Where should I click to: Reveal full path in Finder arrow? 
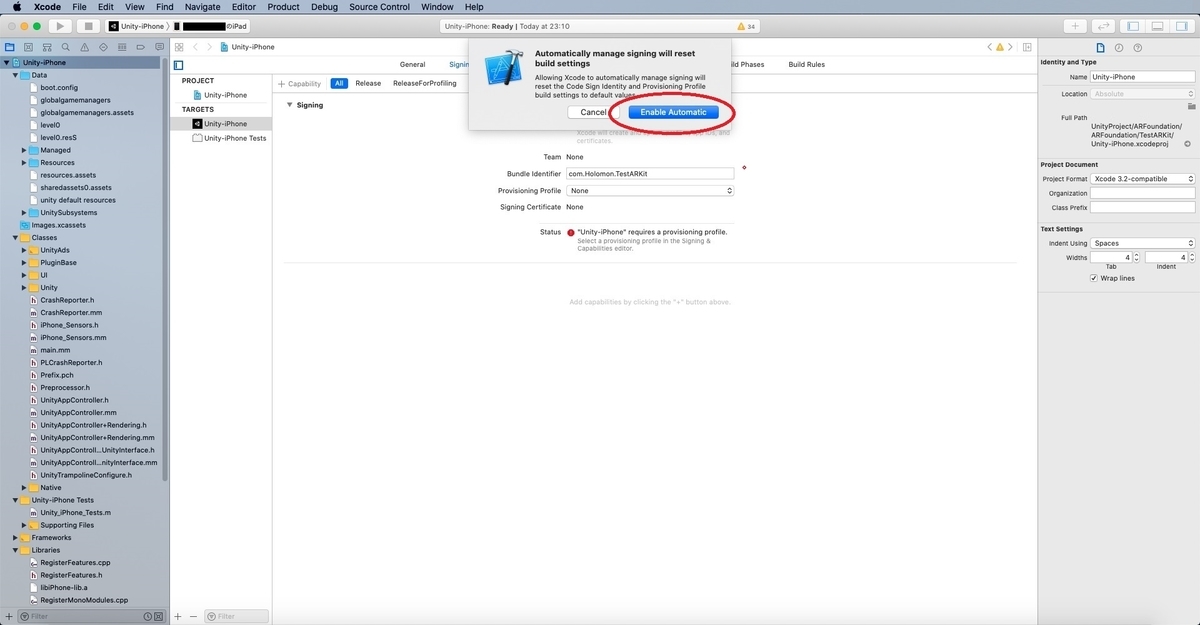tap(1187, 144)
